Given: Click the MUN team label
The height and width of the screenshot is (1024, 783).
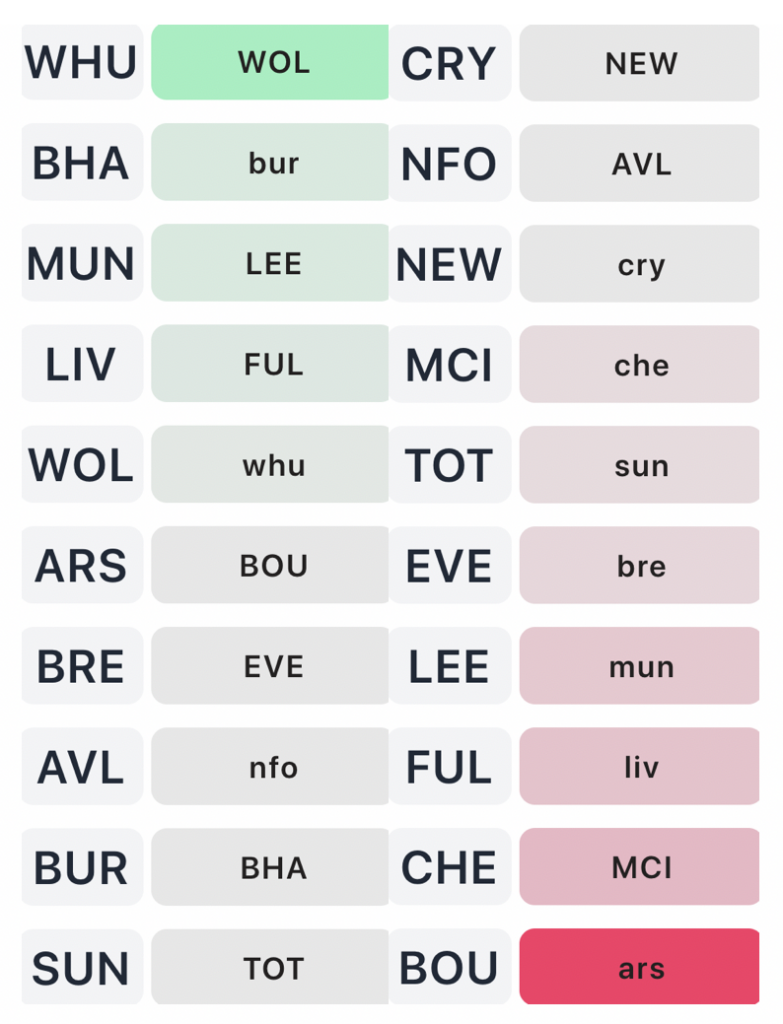Looking at the screenshot, I should click(81, 264).
